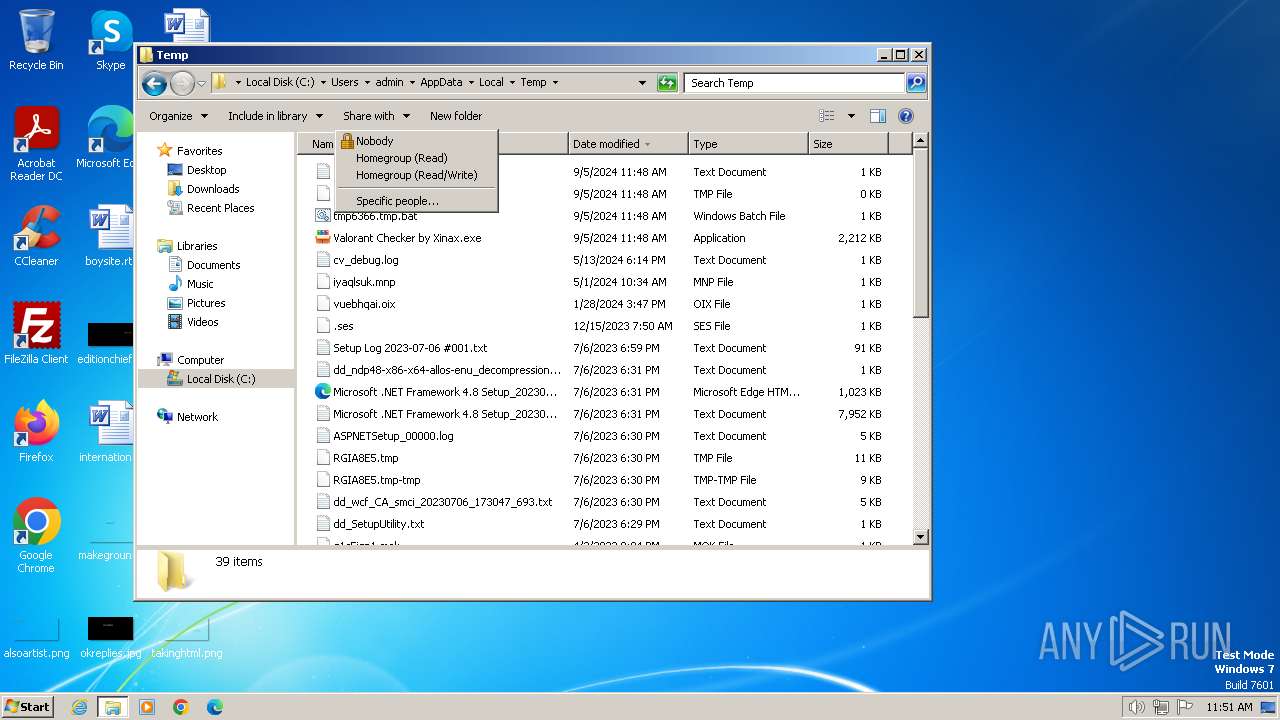Select Setup Log 2023-07-06 #001.txt file
Image resolution: width=1280 pixels, height=720 pixels.
tap(410, 348)
